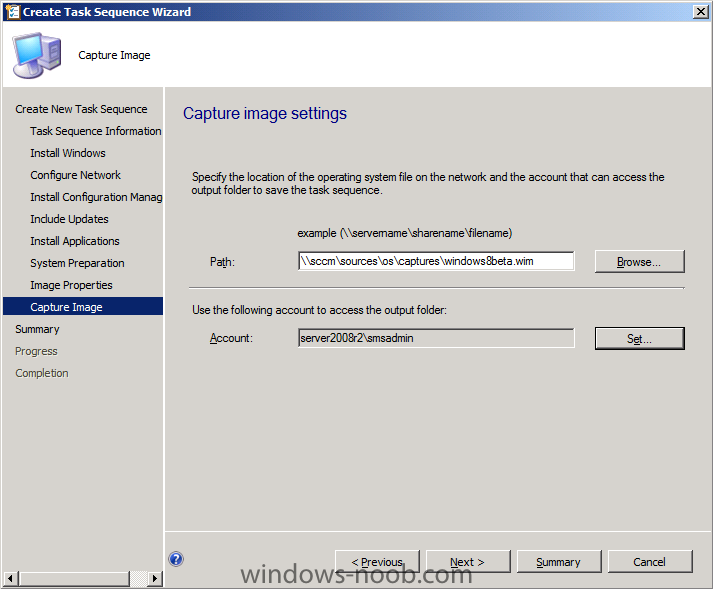Click the sidebar scrollbar left arrow
713x589 pixels.
tap(10, 579)
